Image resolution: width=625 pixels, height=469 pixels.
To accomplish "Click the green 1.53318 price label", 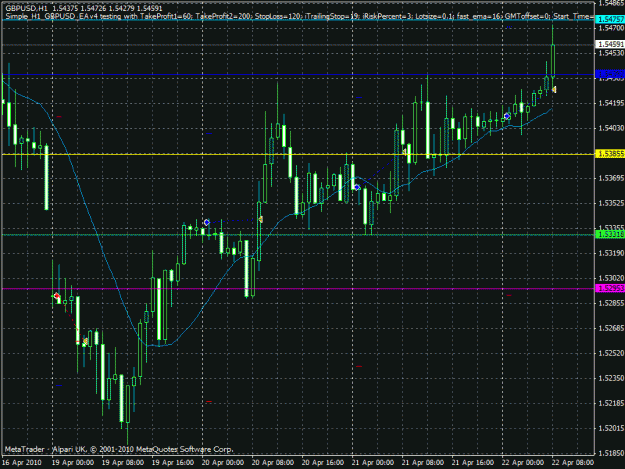I will tap(610, 235).
